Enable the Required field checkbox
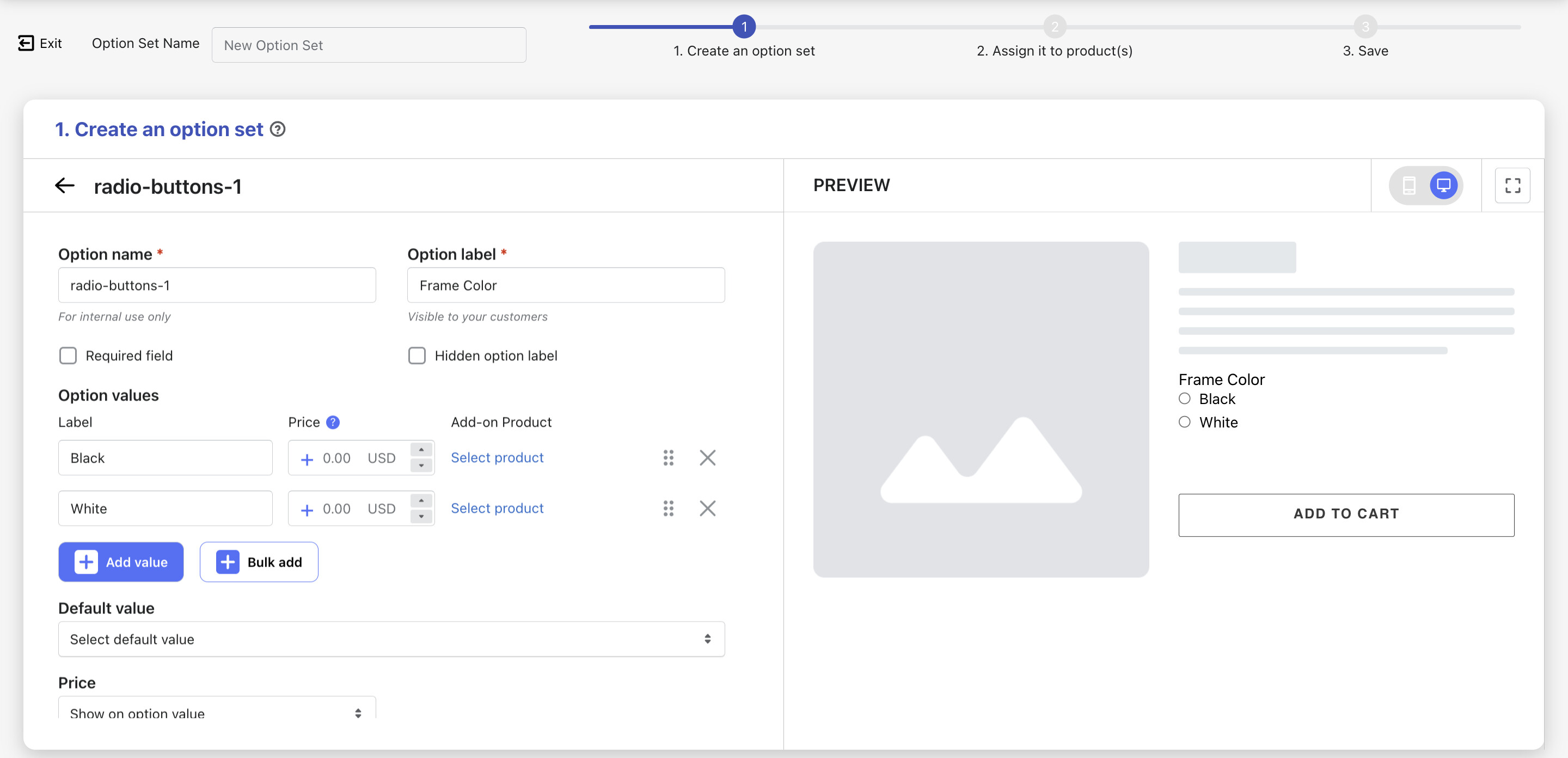The image size is (1568, 758). click(x=68, y=356)
